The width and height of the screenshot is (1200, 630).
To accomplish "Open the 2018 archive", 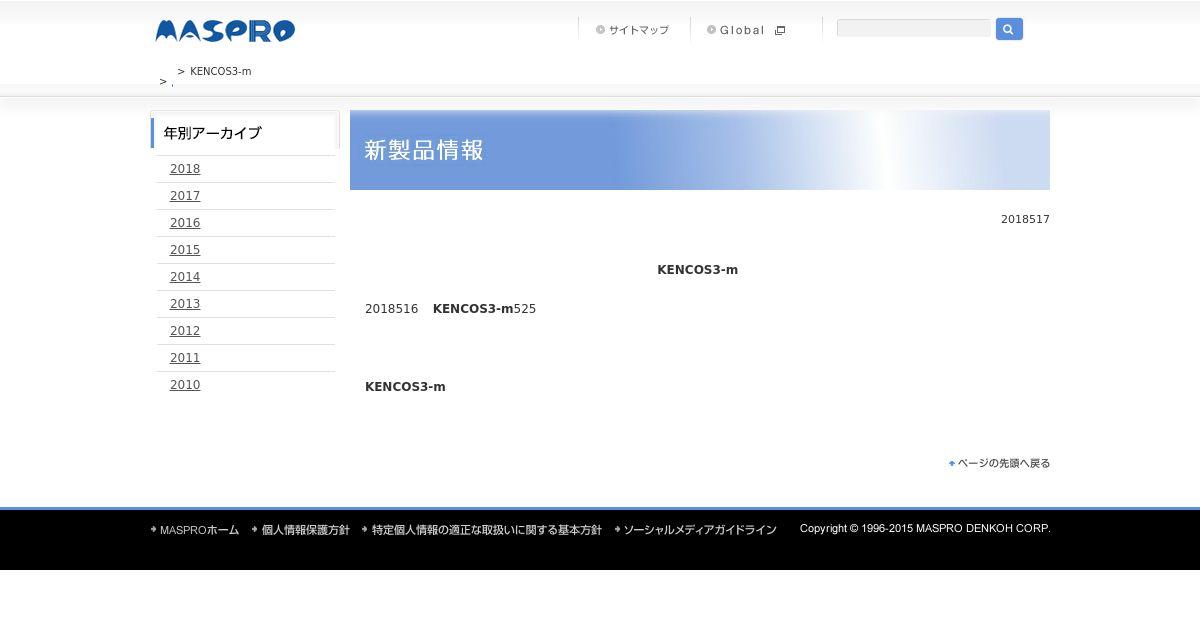I will [x=185, y=169].
